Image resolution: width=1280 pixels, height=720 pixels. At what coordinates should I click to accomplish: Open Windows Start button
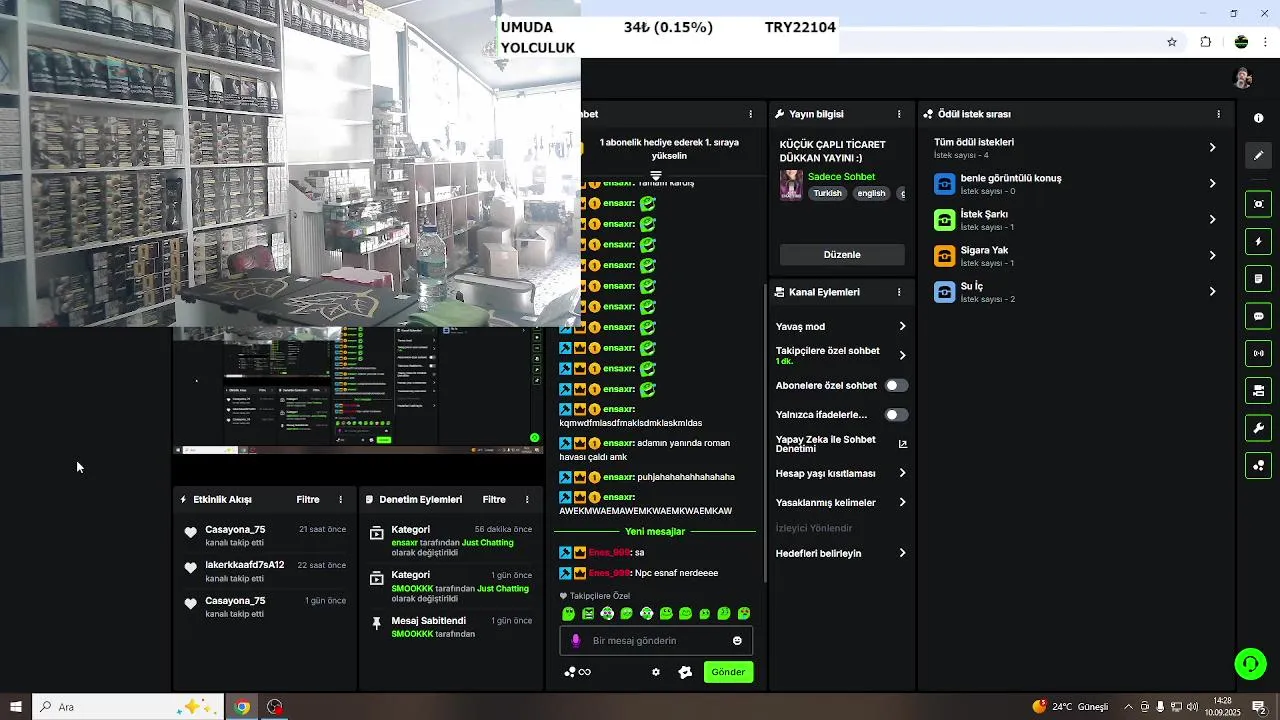pyautogui.click(x=16, y=707)
